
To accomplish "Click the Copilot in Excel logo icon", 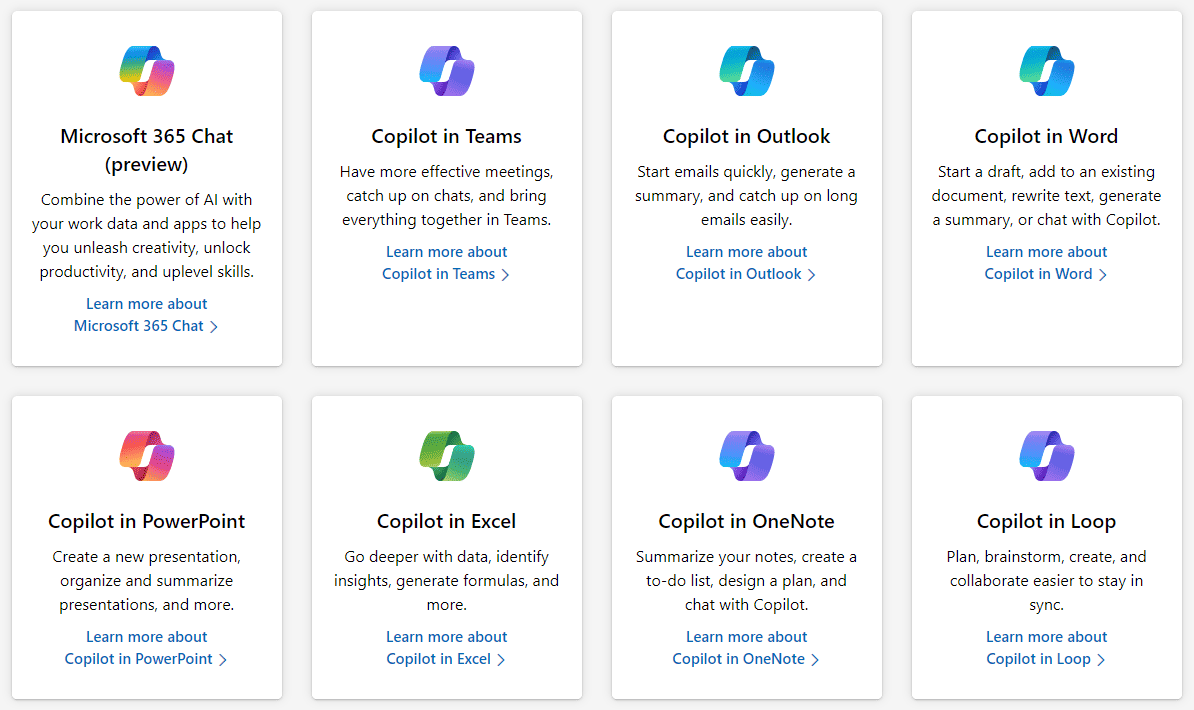I will pyautogui.click(x=447, y=456).
